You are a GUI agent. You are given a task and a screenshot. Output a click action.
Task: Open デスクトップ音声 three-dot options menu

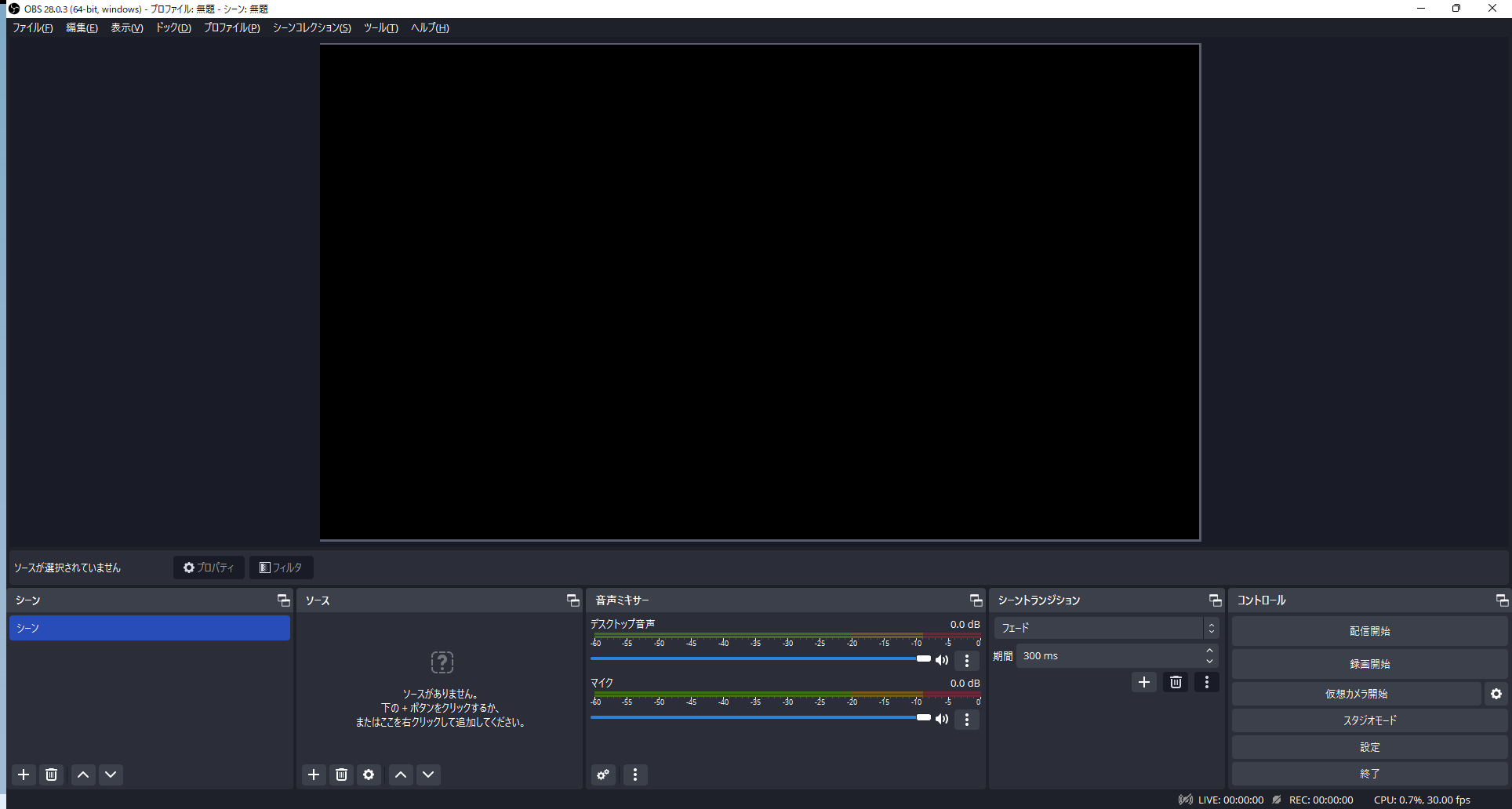tap(967, 661)
